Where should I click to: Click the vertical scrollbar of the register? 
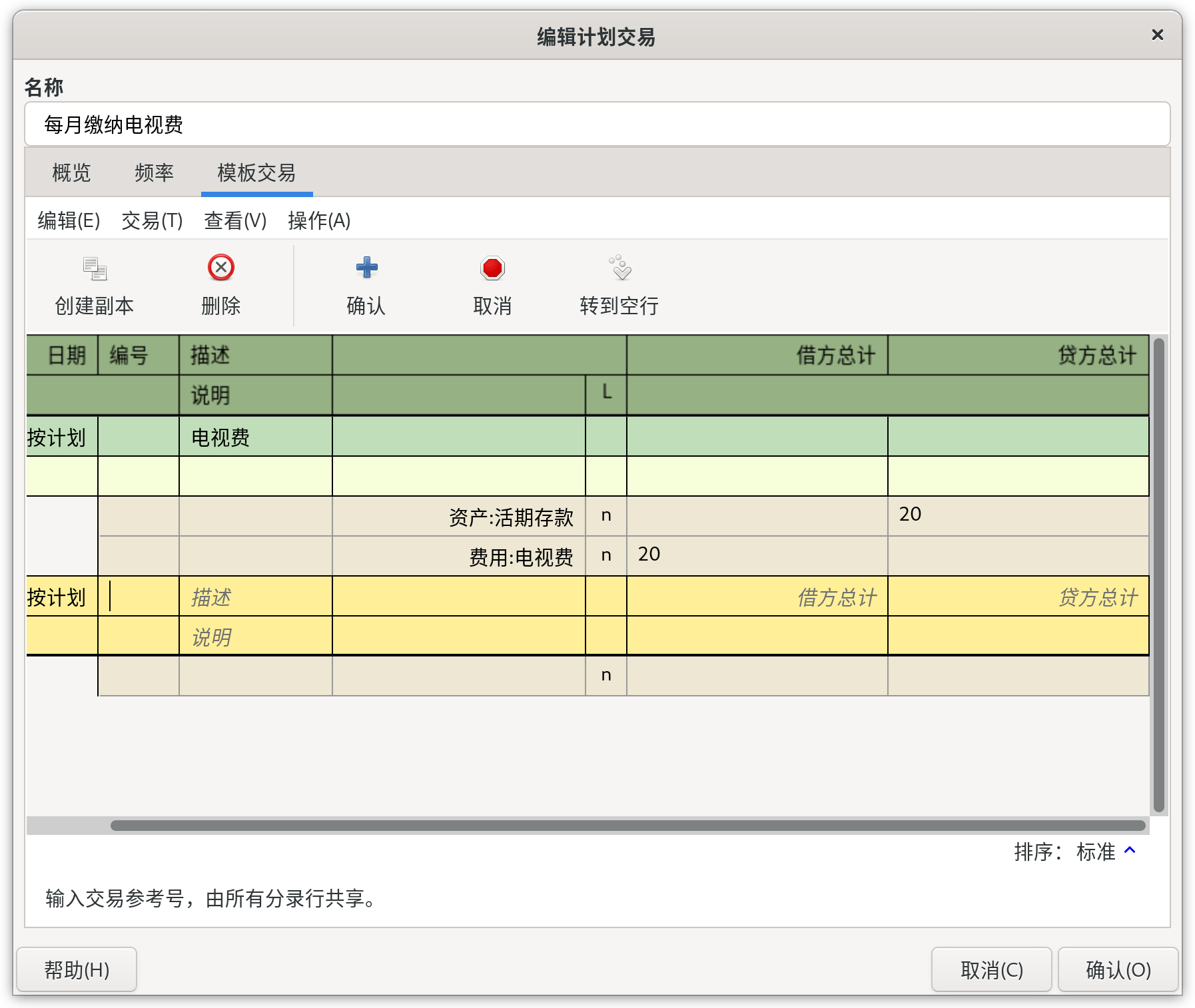point(1158,576)
